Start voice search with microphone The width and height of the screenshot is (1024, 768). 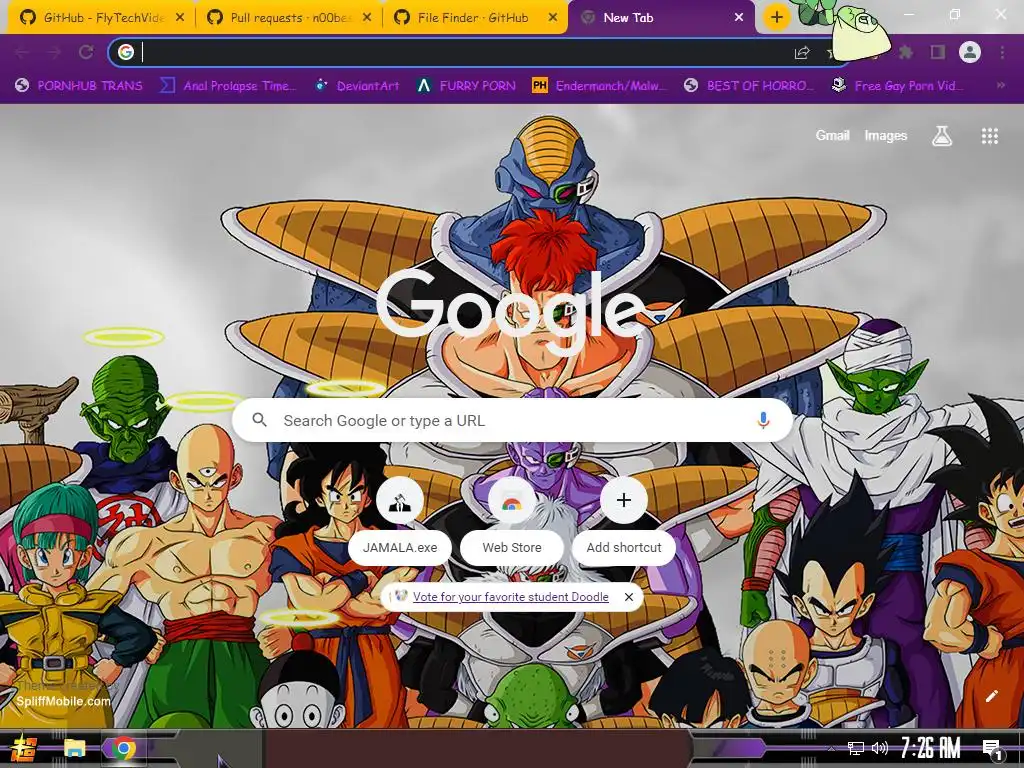(763, 420)
